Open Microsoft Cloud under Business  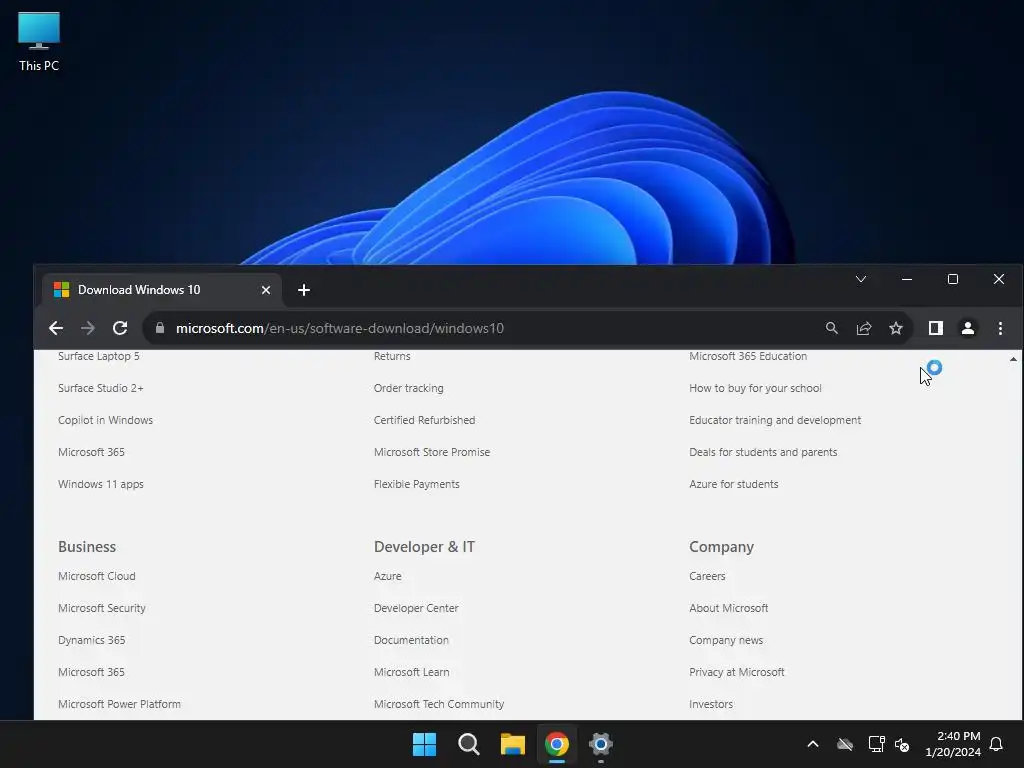click(x=97, y=576)
